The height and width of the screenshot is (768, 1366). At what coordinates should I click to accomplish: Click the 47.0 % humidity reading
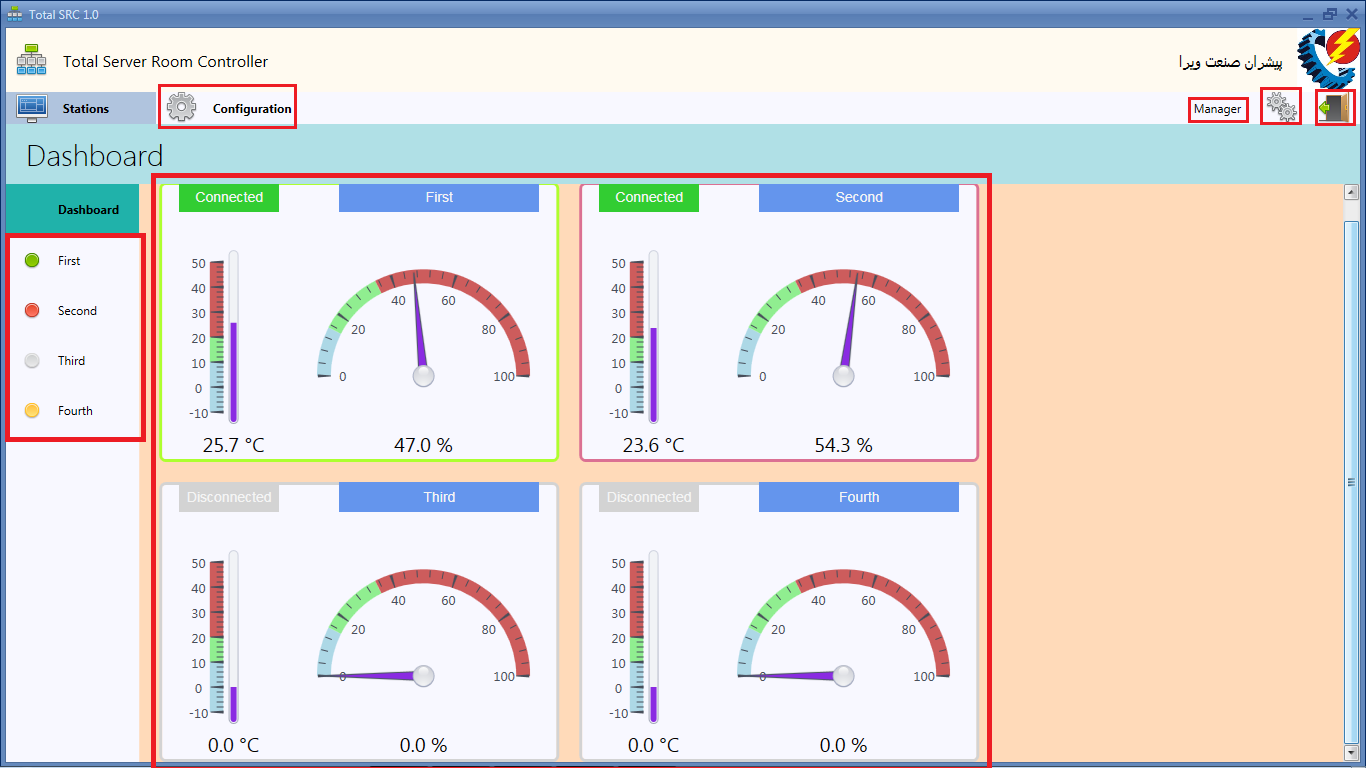(423, 445)
